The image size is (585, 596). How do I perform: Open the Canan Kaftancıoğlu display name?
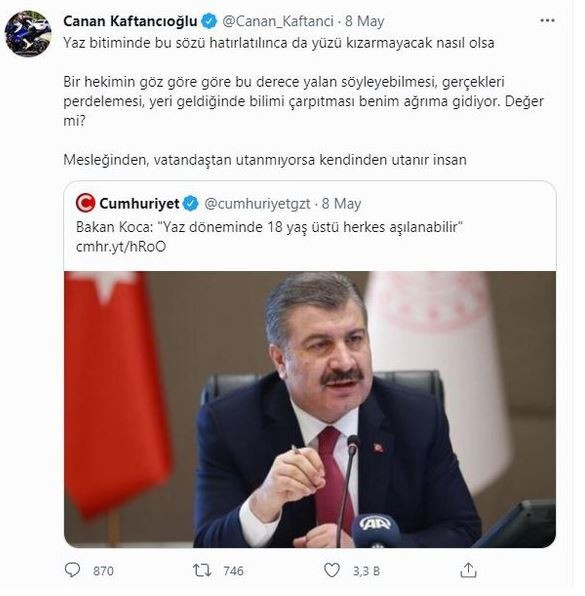pos(130,21)
